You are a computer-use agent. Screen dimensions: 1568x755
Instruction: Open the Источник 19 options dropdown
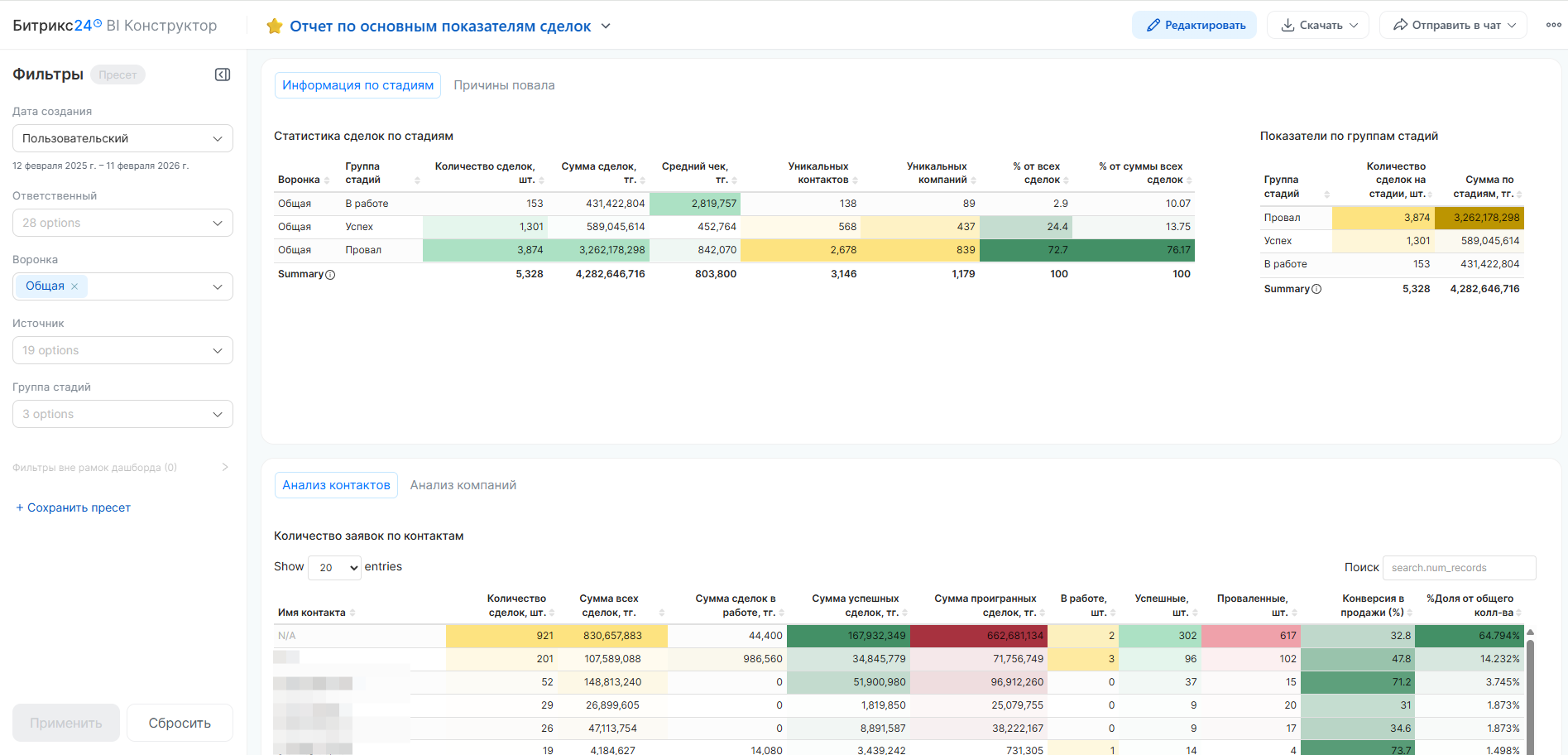pyautogui.click(x=122, y=350)
